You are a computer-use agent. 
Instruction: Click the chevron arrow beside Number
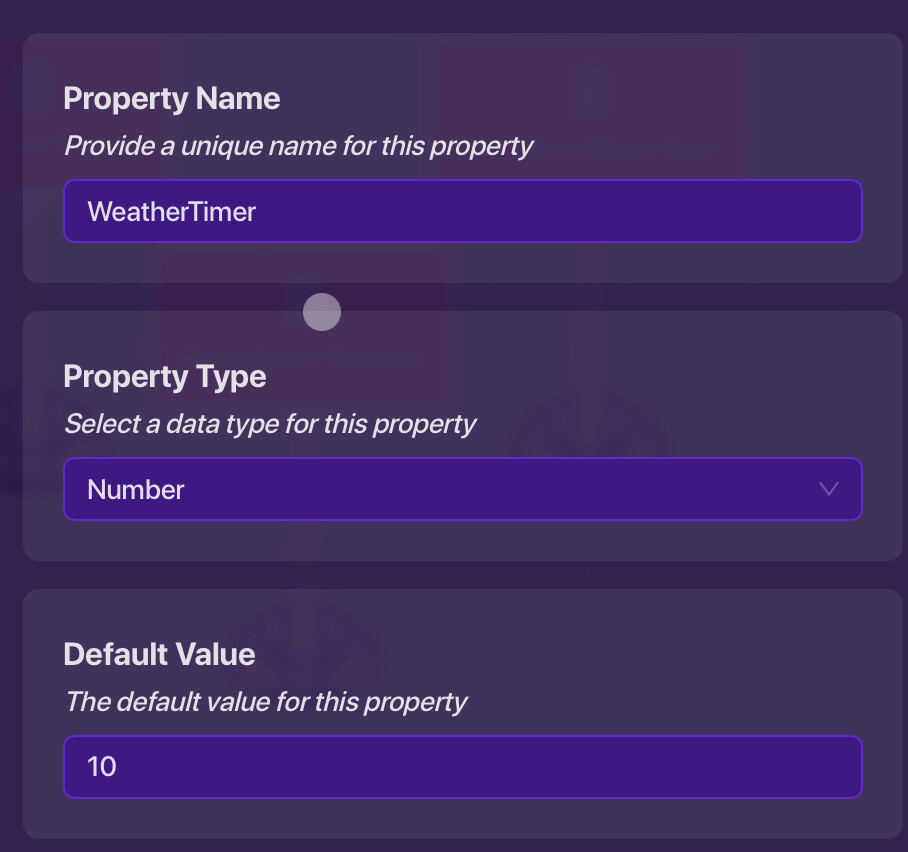[x=828, y=489]
